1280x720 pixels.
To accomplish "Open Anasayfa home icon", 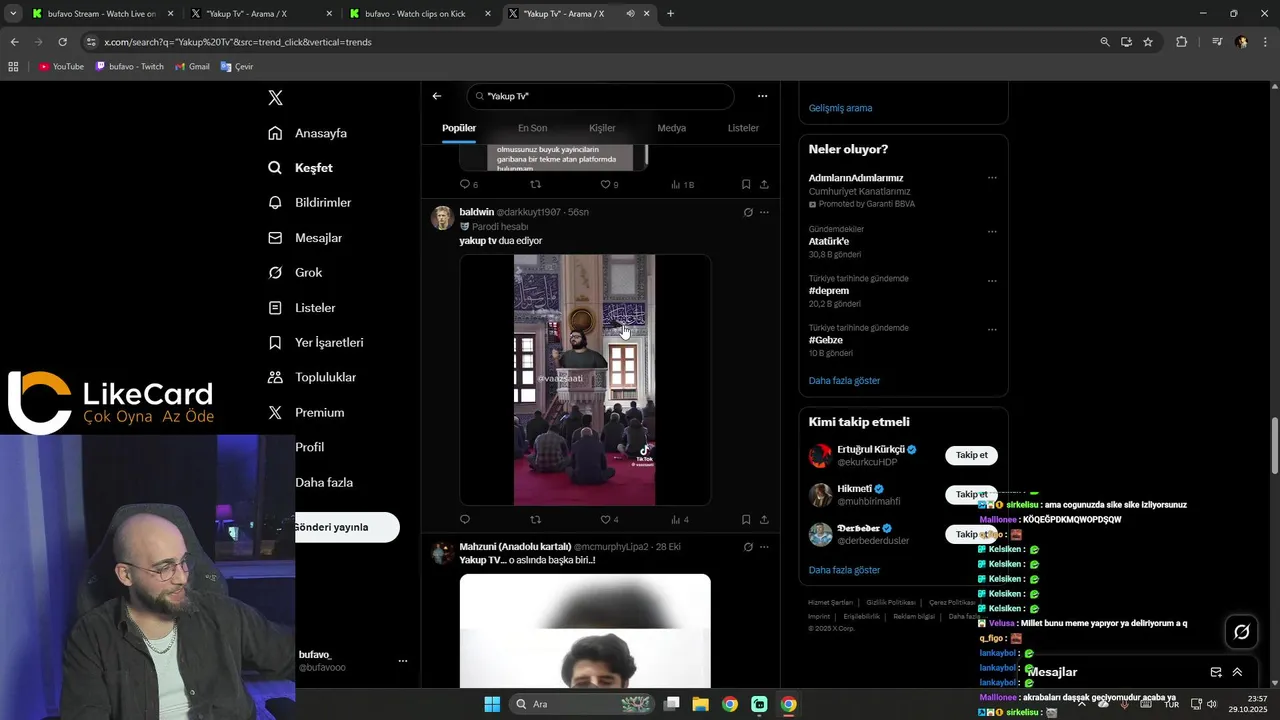I will pos(275,133).
